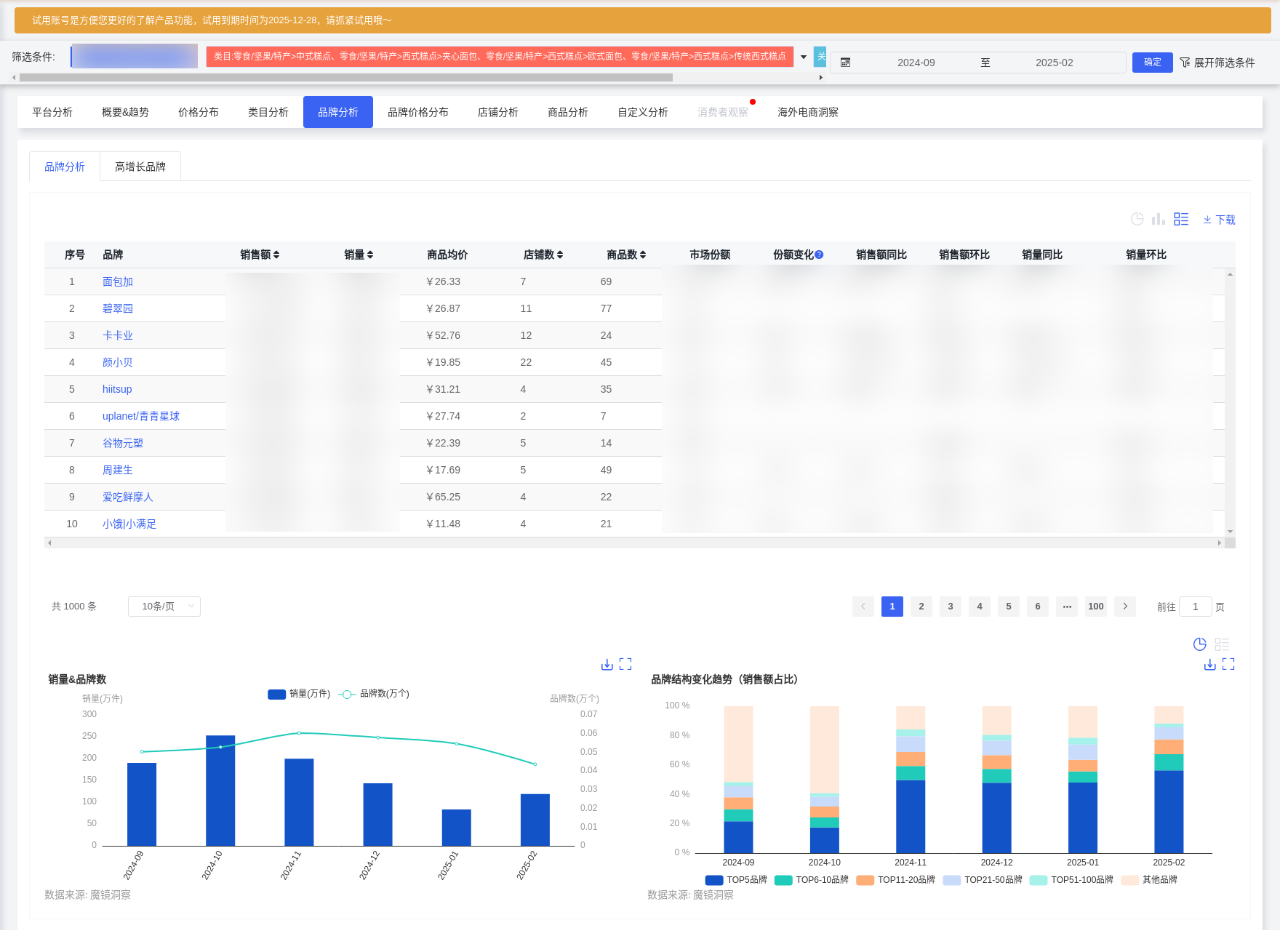Switch brand table to pie chart view

point(1137,219)
